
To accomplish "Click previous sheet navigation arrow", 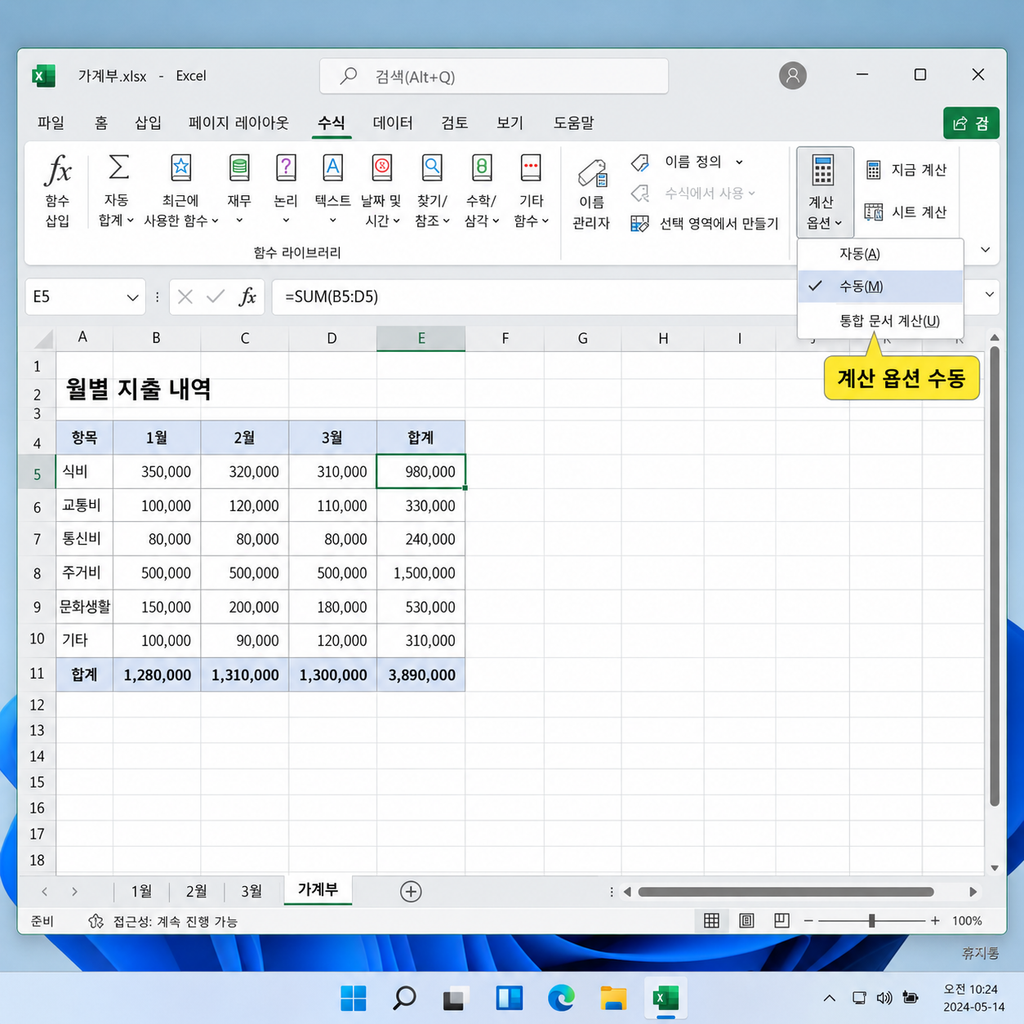I will tap(44, 892).
